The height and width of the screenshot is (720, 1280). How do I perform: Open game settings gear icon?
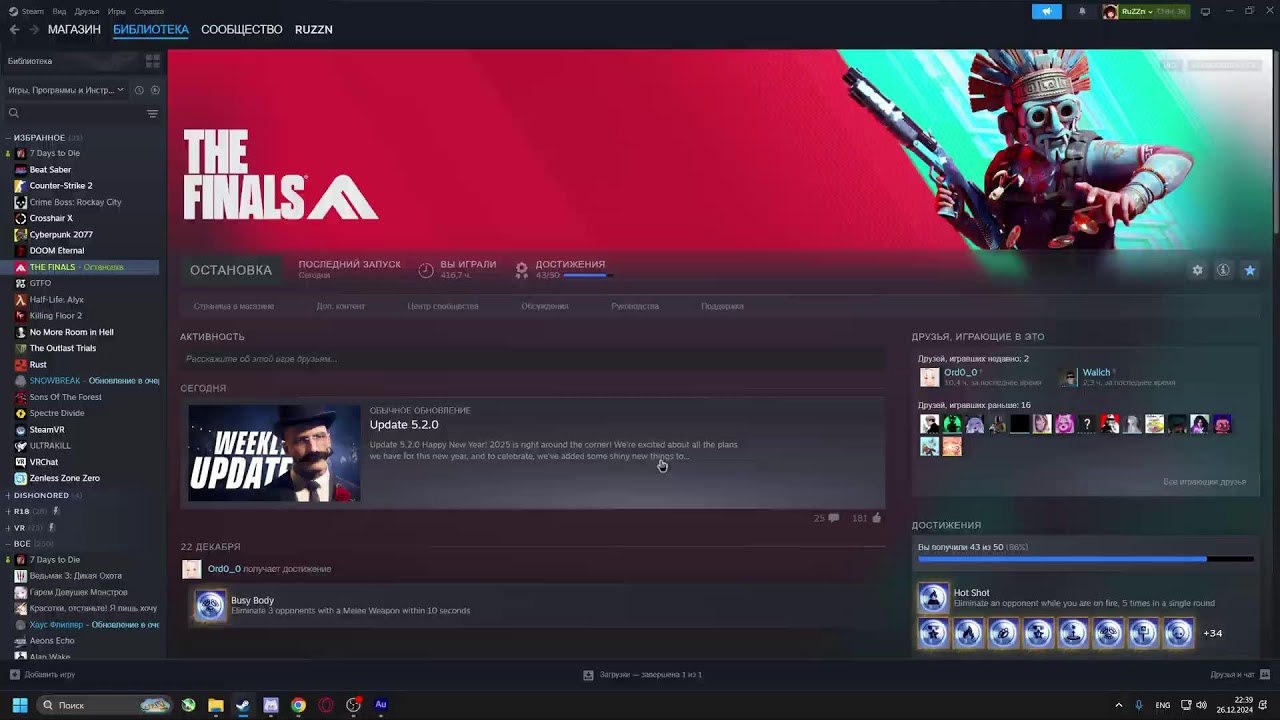click(1197, 270)
